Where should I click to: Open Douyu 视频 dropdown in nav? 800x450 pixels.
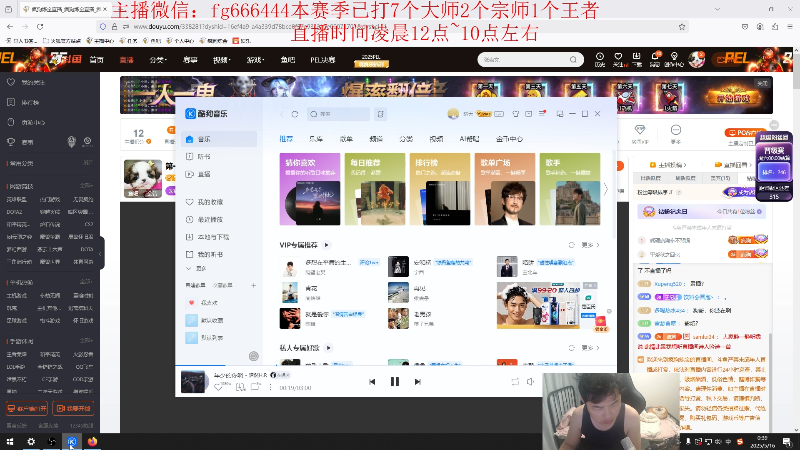[222, 60]
